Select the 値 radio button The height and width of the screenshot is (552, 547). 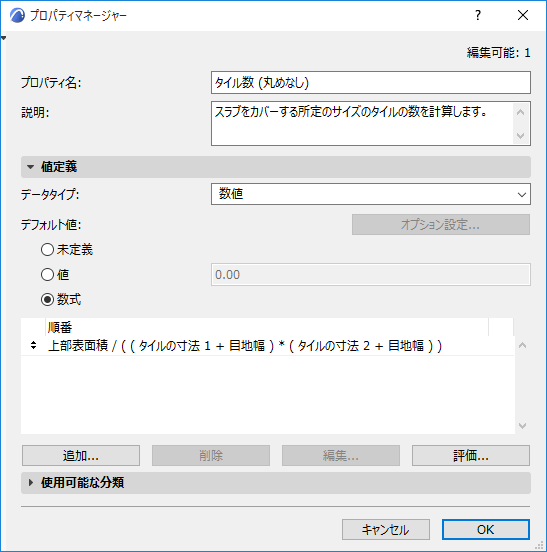[48, 275]
